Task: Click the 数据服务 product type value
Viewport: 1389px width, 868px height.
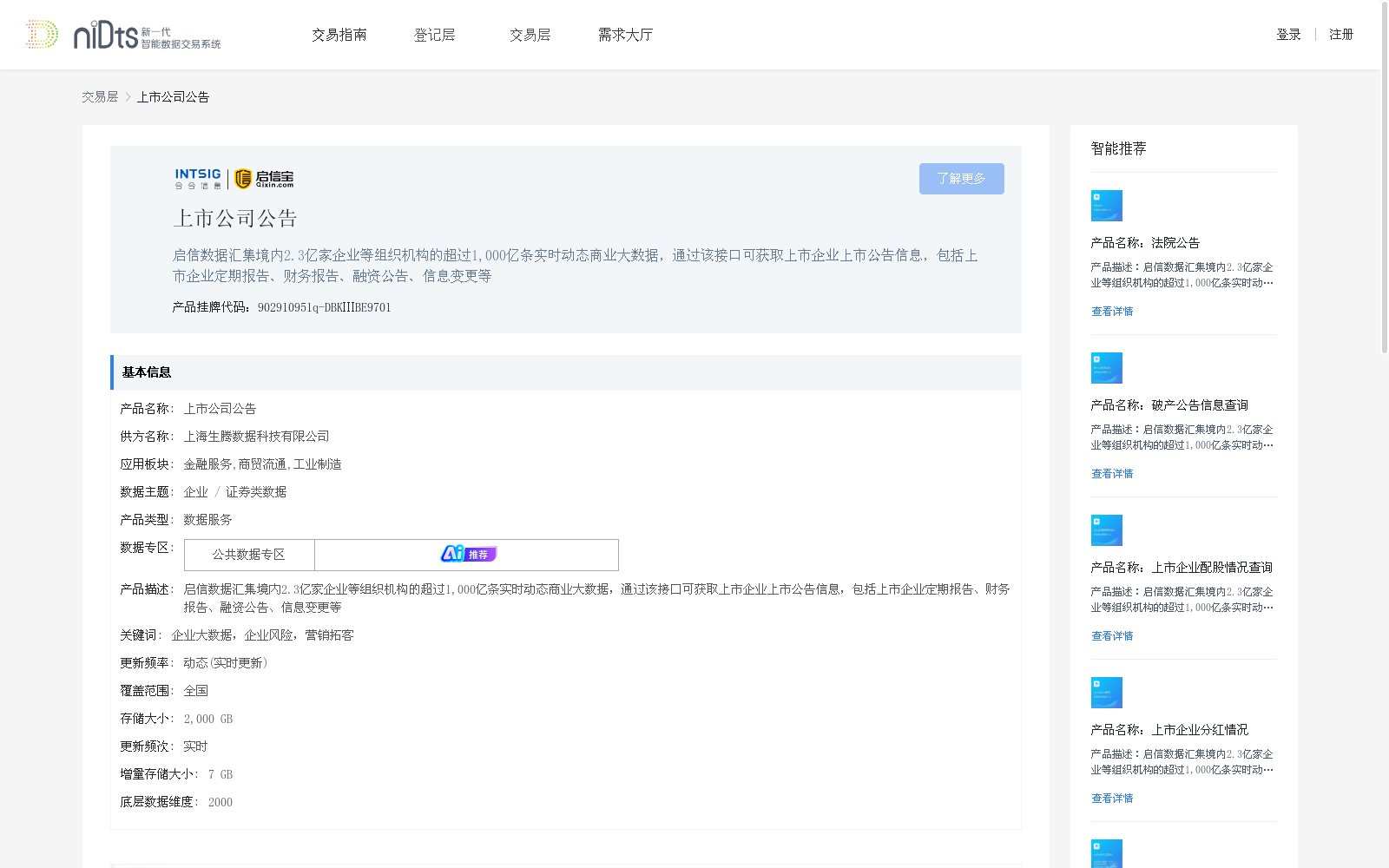Action: (x=207, y=520)
